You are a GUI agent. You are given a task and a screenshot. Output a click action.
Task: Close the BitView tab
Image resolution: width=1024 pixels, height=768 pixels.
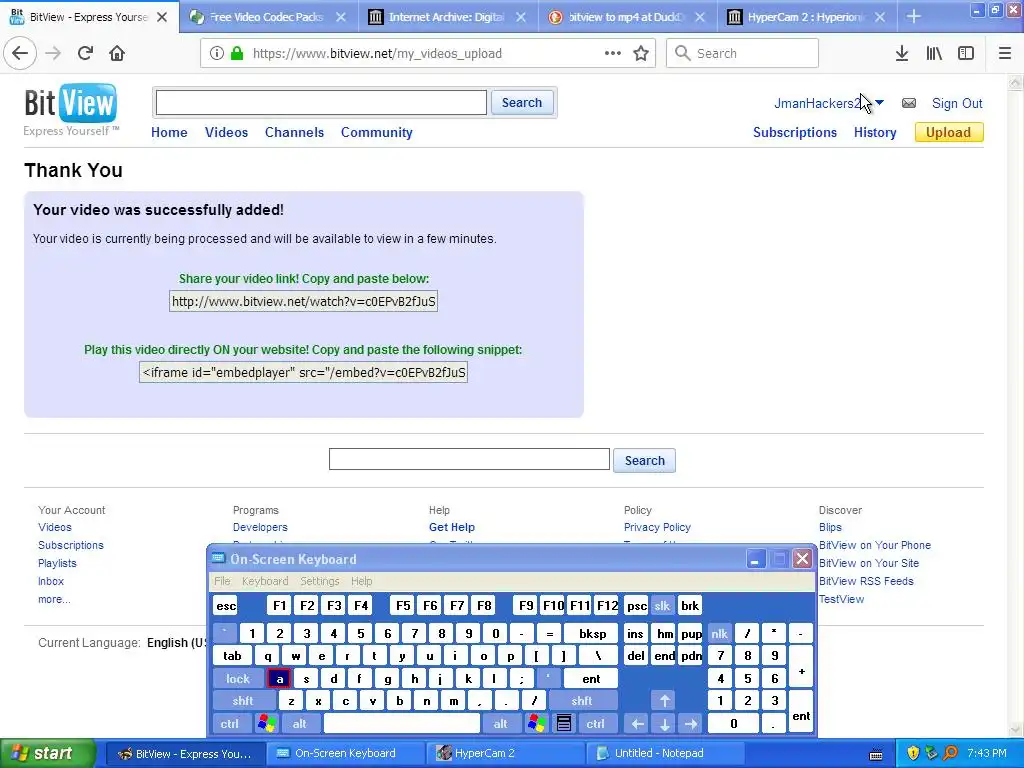(x=163, y=17)
